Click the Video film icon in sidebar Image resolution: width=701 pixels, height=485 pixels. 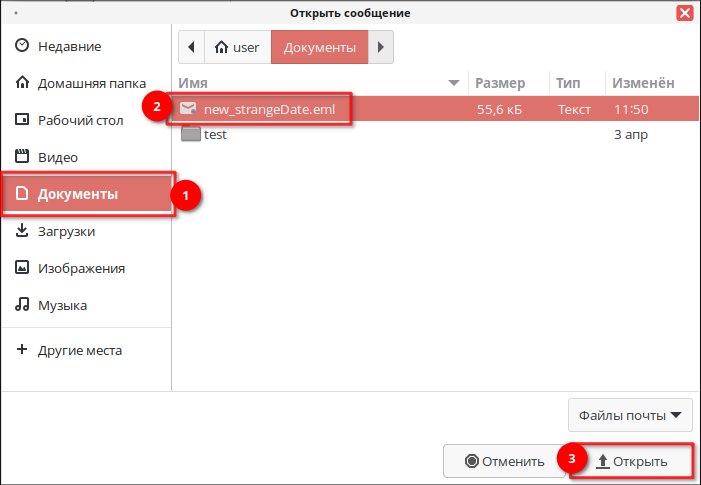tap(22, 157)
